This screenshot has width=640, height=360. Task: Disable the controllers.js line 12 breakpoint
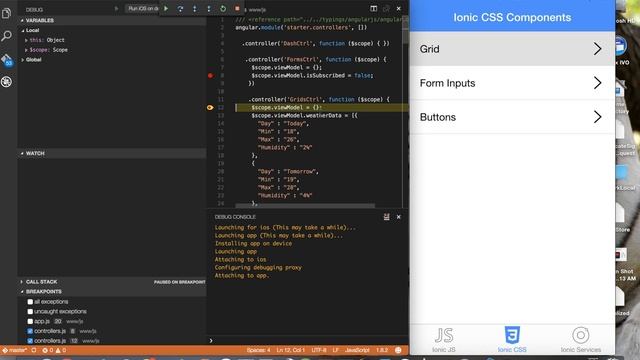(30, 341)
